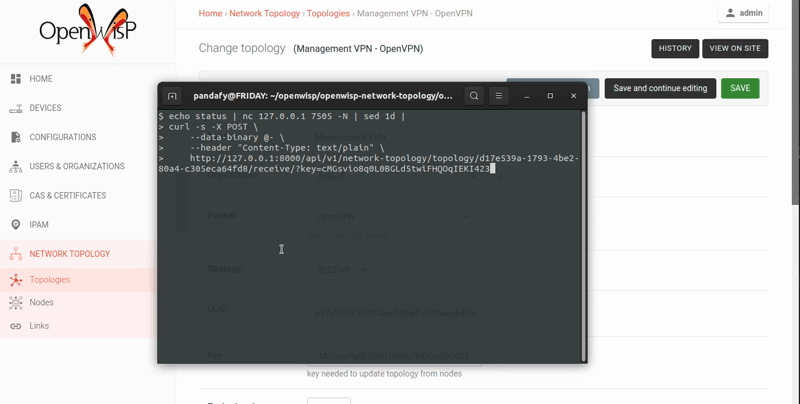The height and width of the screenshot is (404, 800).
Task: Click 'key needed to update topology from nodes' text
Action: [384, 374]
